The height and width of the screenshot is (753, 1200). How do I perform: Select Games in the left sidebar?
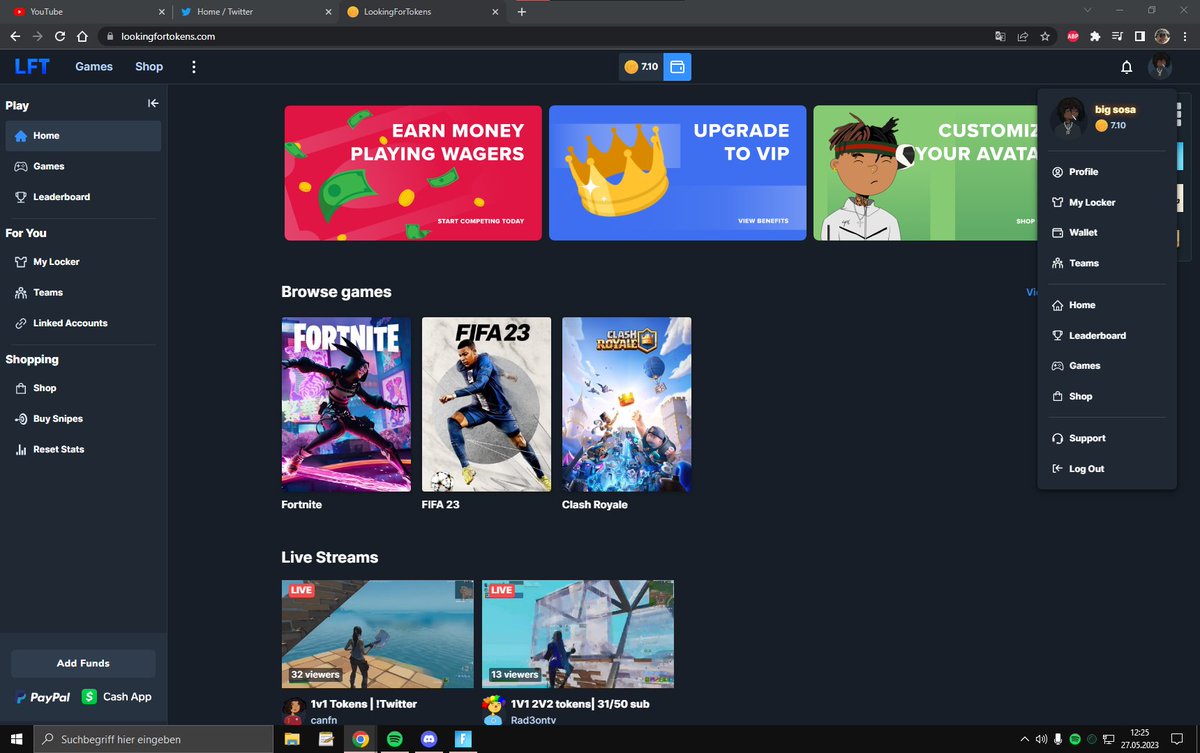coord(83,167)
